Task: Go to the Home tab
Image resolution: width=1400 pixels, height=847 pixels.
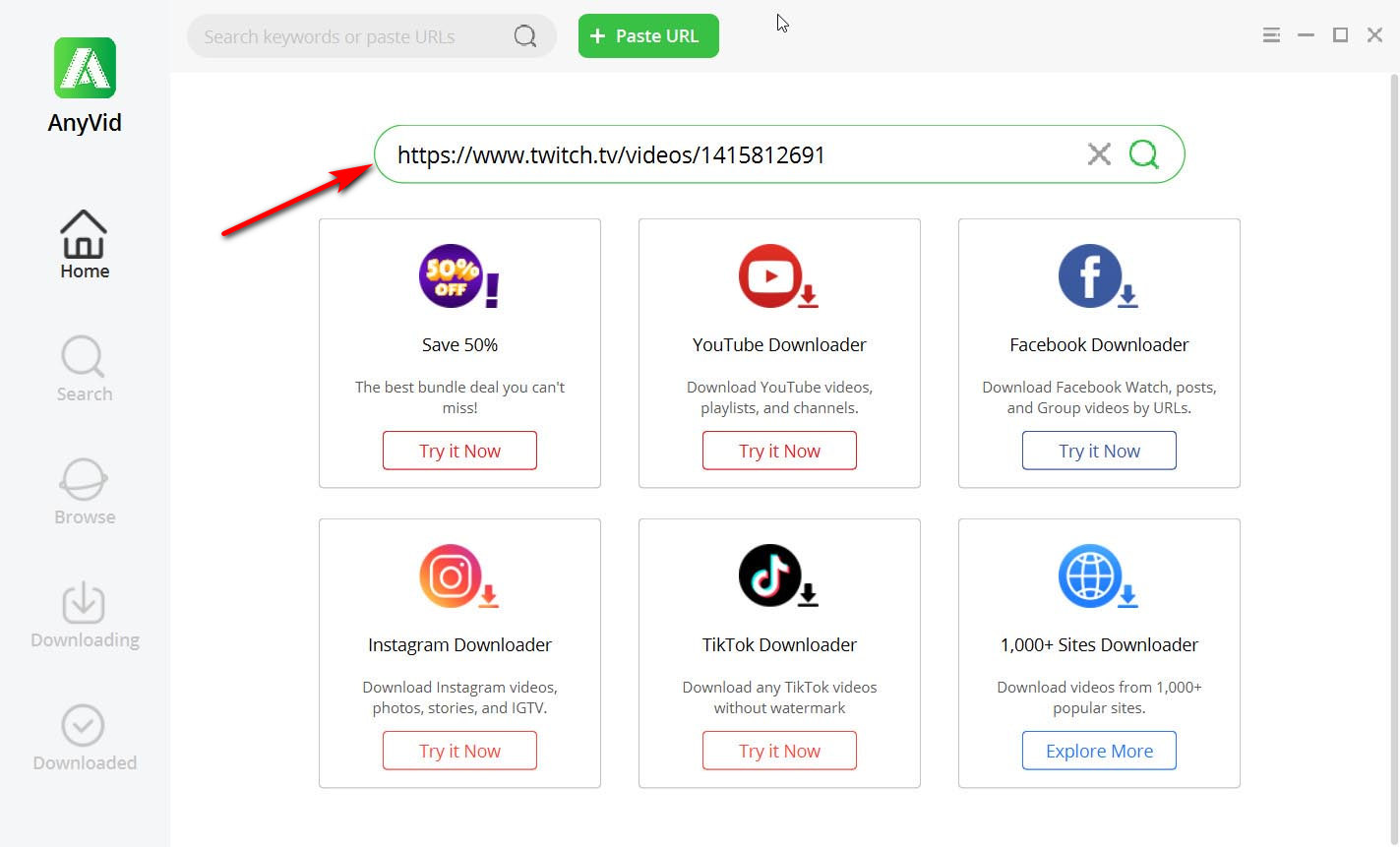Action: tap(85, 245)
